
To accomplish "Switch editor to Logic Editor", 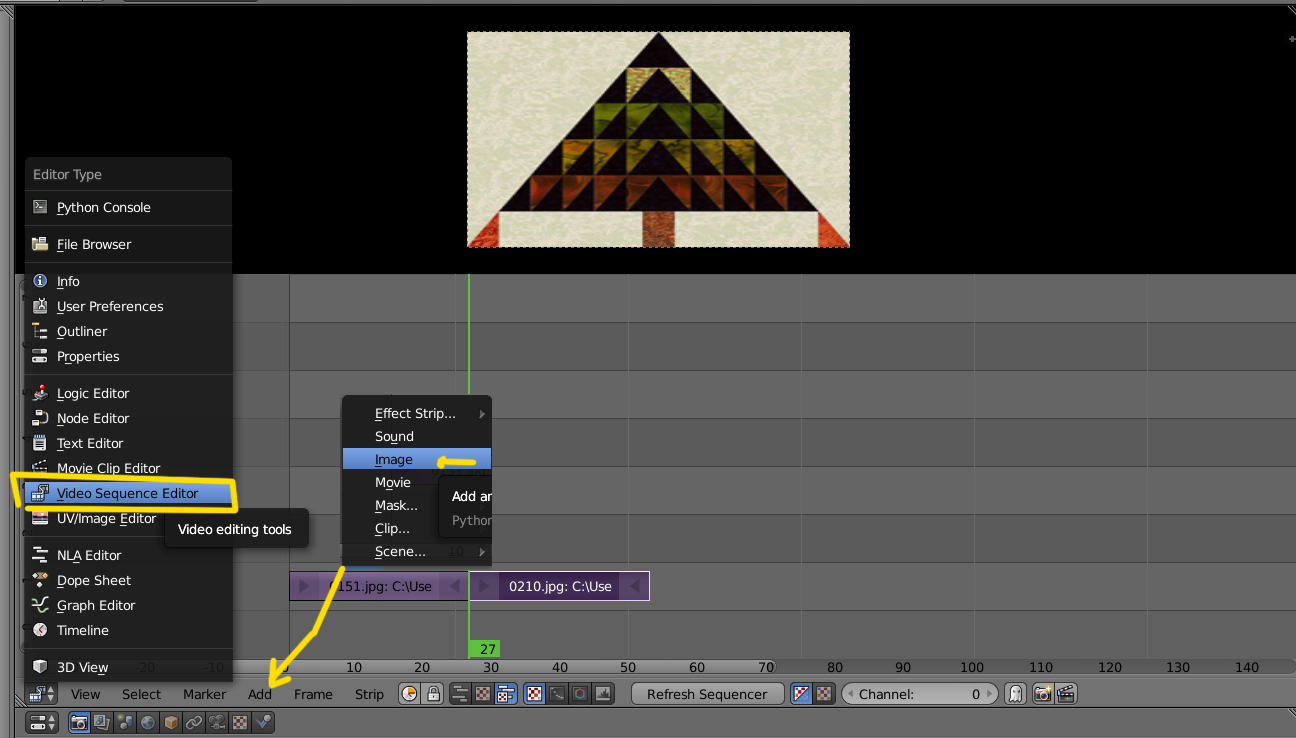I will [x=128, y=393].
